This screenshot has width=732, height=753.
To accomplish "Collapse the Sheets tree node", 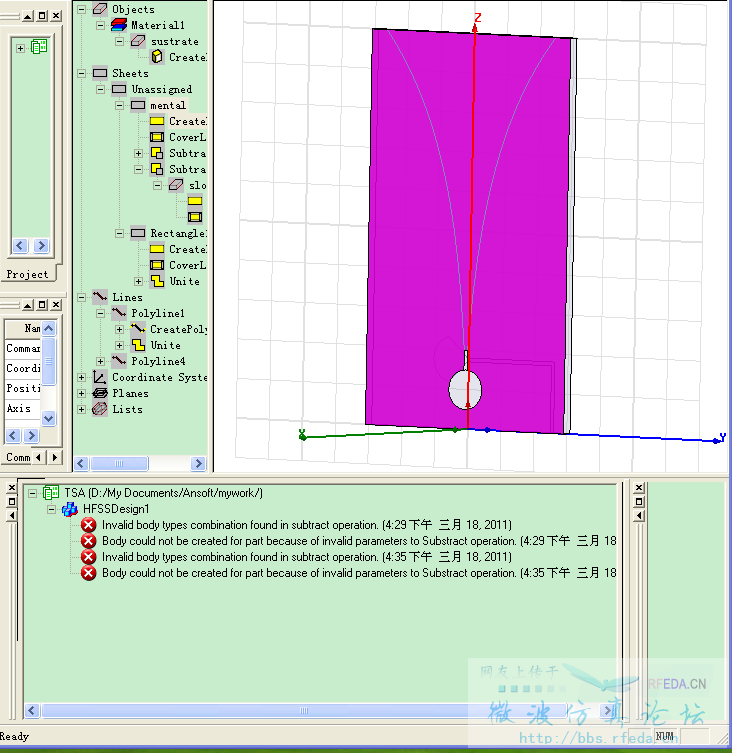I will coord(82,73).
